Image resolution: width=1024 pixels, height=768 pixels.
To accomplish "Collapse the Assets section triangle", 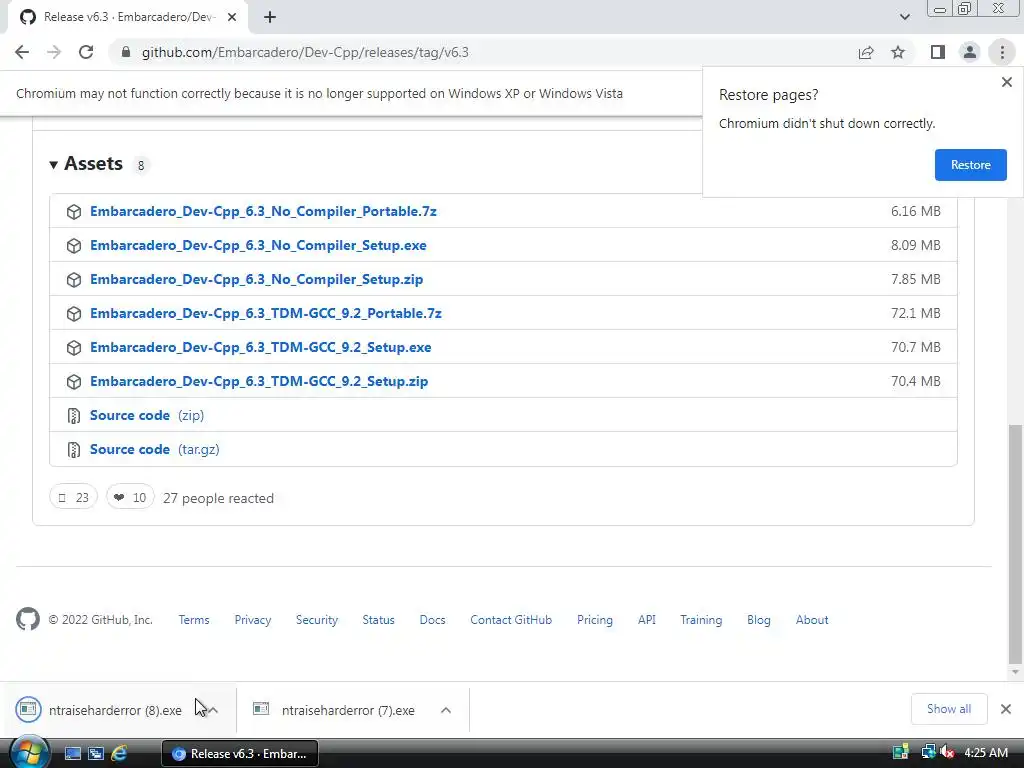I will [x=54, y=165].
